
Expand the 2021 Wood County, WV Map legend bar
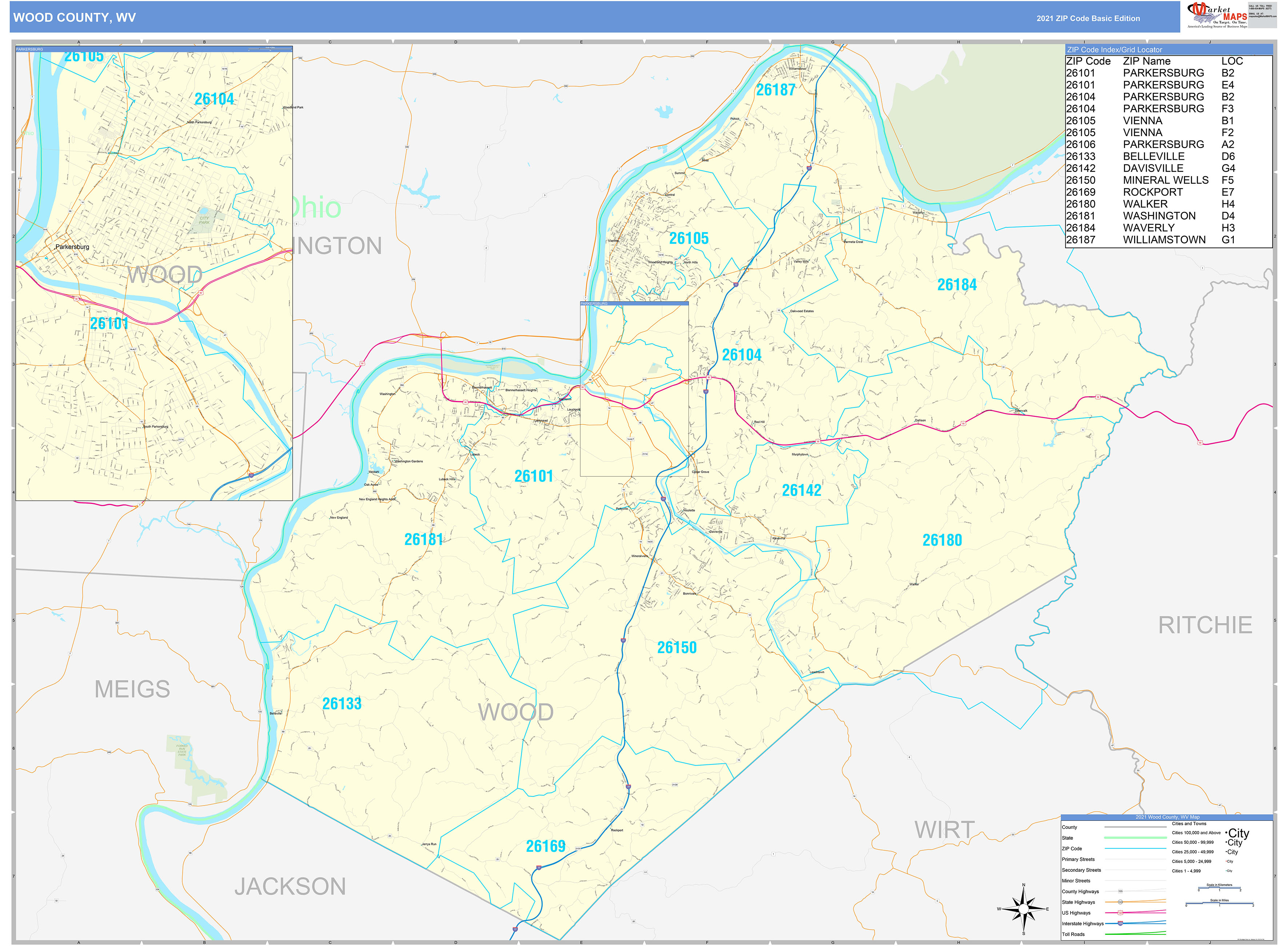(1168, 817)
